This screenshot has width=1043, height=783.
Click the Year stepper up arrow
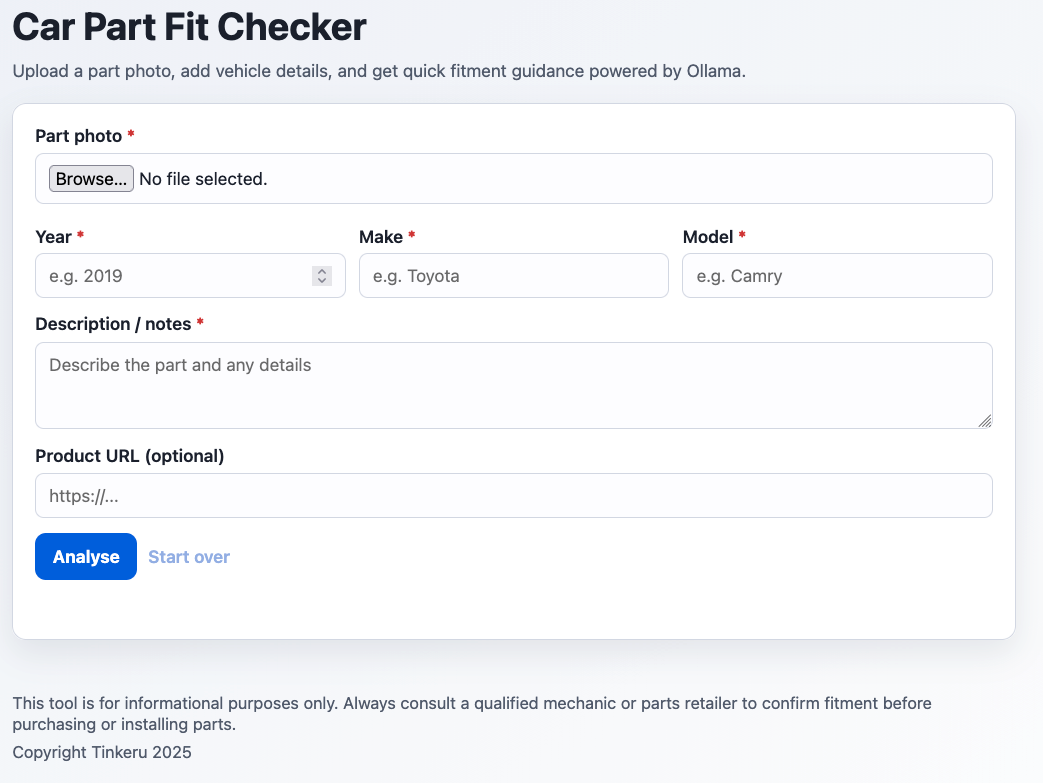[322, 270]
